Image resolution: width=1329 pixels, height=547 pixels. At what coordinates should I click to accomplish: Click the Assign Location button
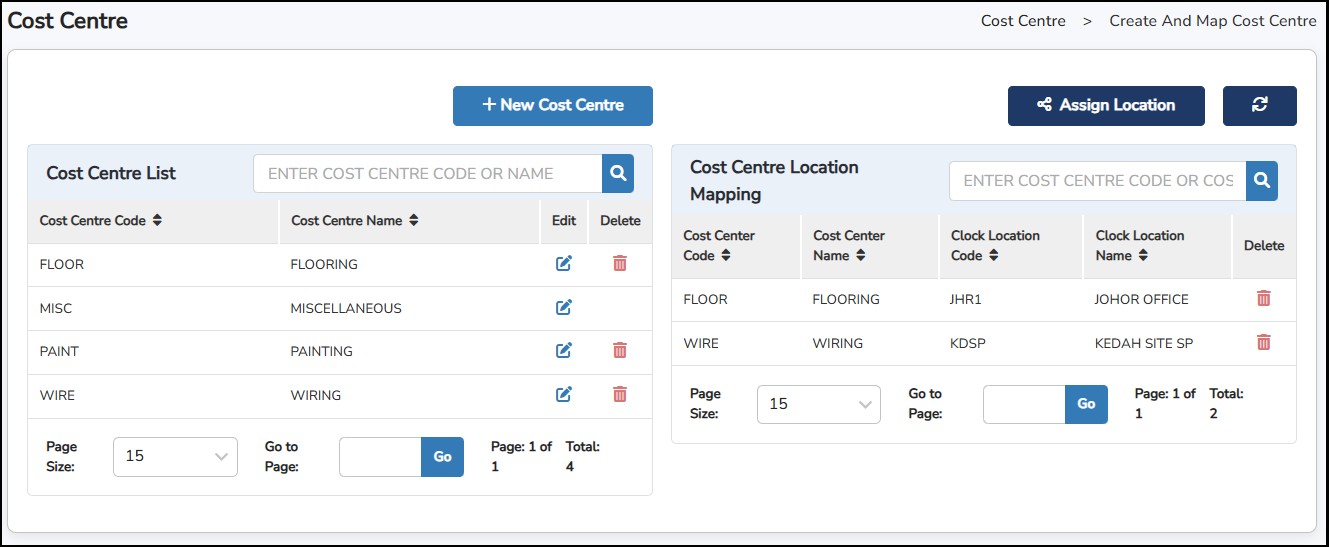tap(1106, 106)
